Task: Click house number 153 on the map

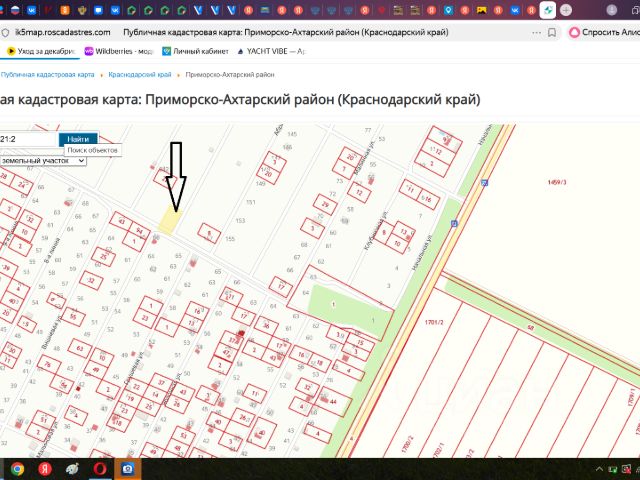Action: click(240, 221)
